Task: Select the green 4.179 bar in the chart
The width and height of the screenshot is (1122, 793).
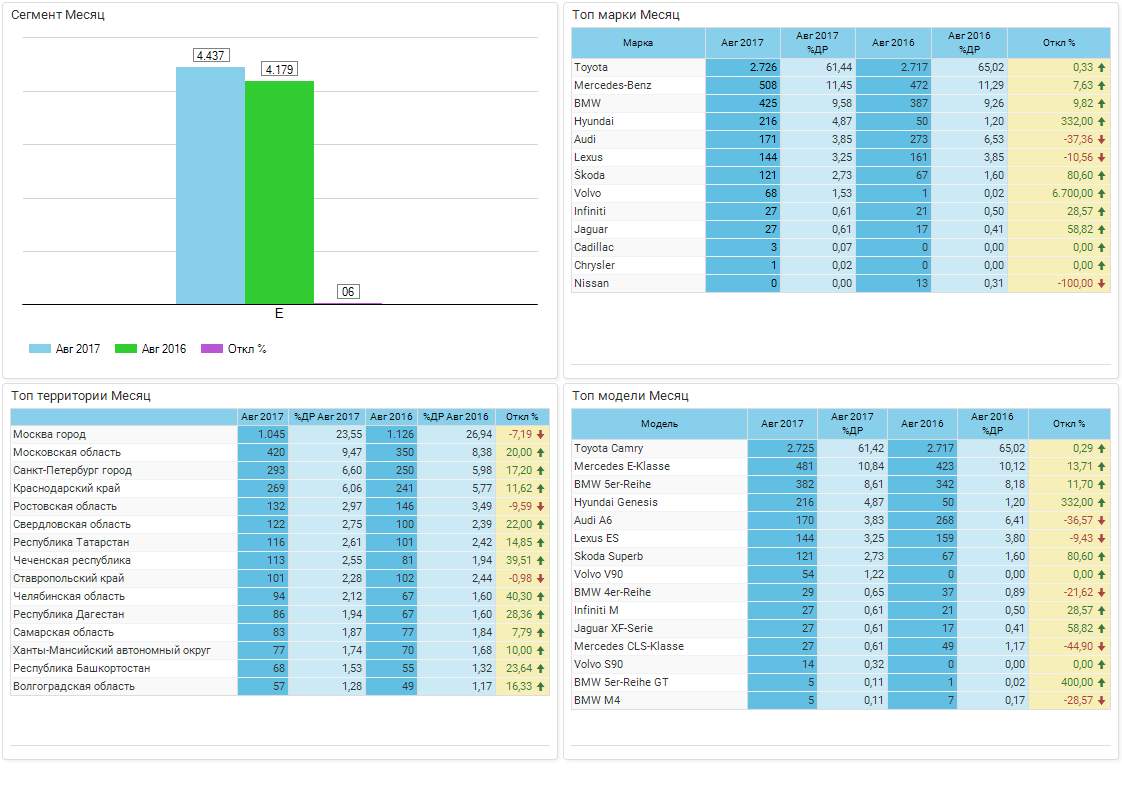Action: pyautogui.click(x=279, y=193)
